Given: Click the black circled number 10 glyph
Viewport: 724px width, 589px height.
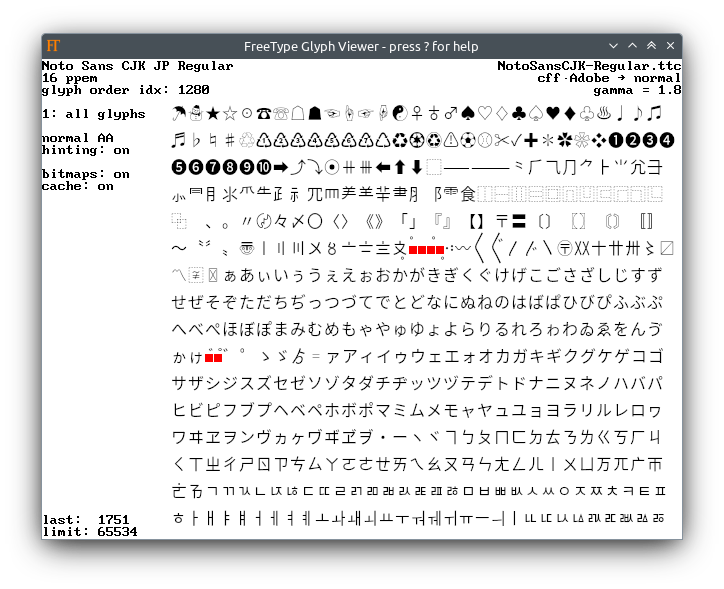Looking at the screenshot, I should (x=264, y=167).
